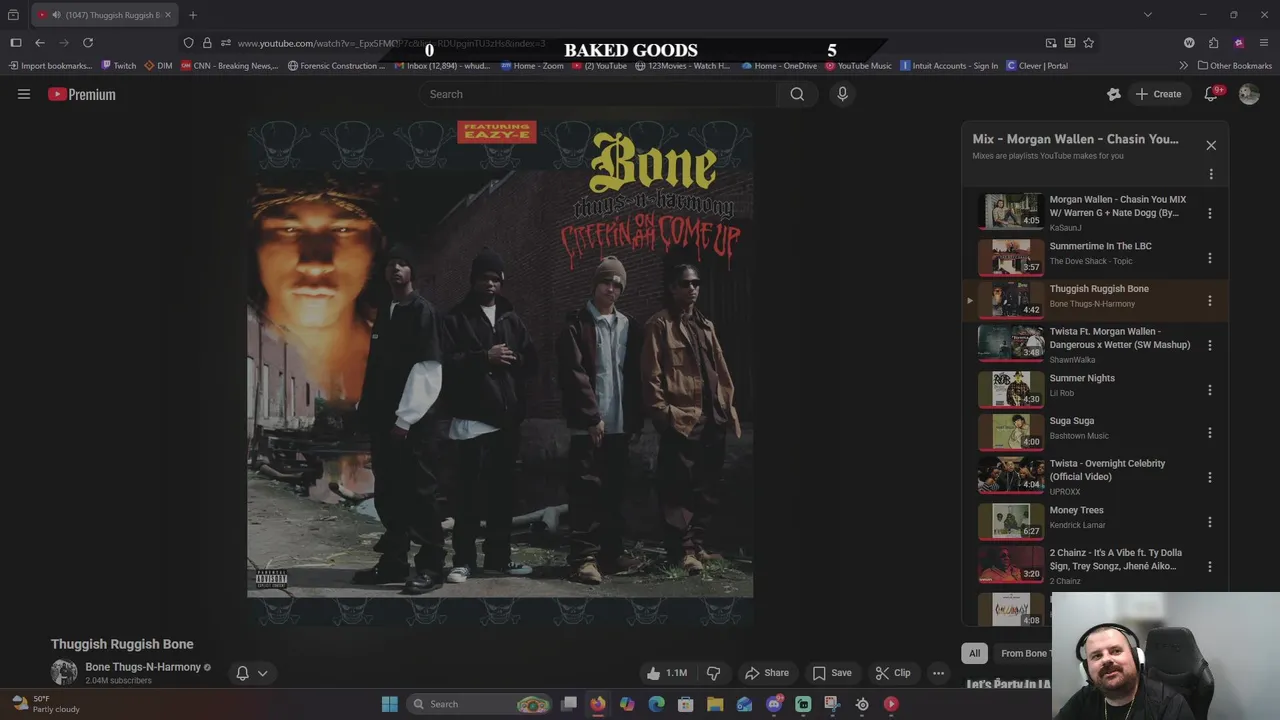Click the Windows taskbar Search box
1280x720 pixels.
pyautogui.click(x=480, y=704)
